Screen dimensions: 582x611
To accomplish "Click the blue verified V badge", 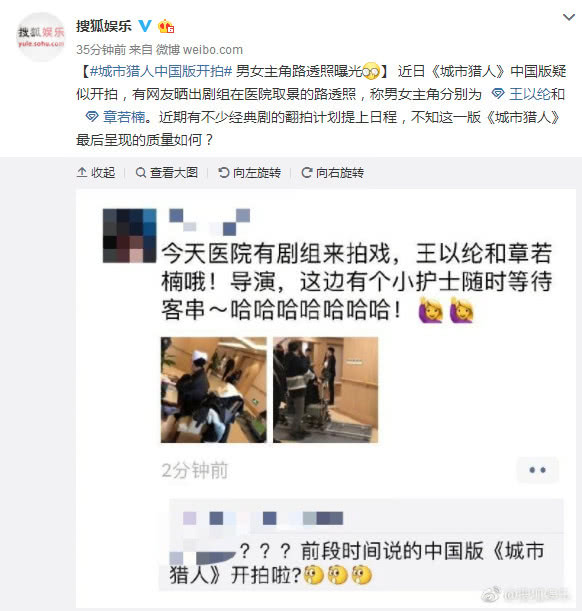I will (x=145, y=26).
